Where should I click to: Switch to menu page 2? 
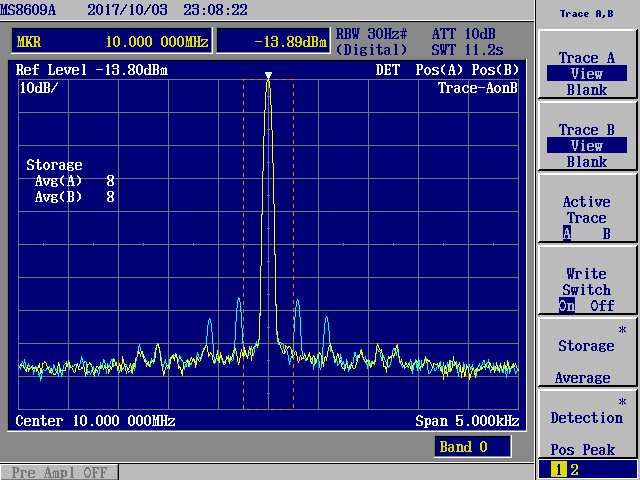[574, 469]
